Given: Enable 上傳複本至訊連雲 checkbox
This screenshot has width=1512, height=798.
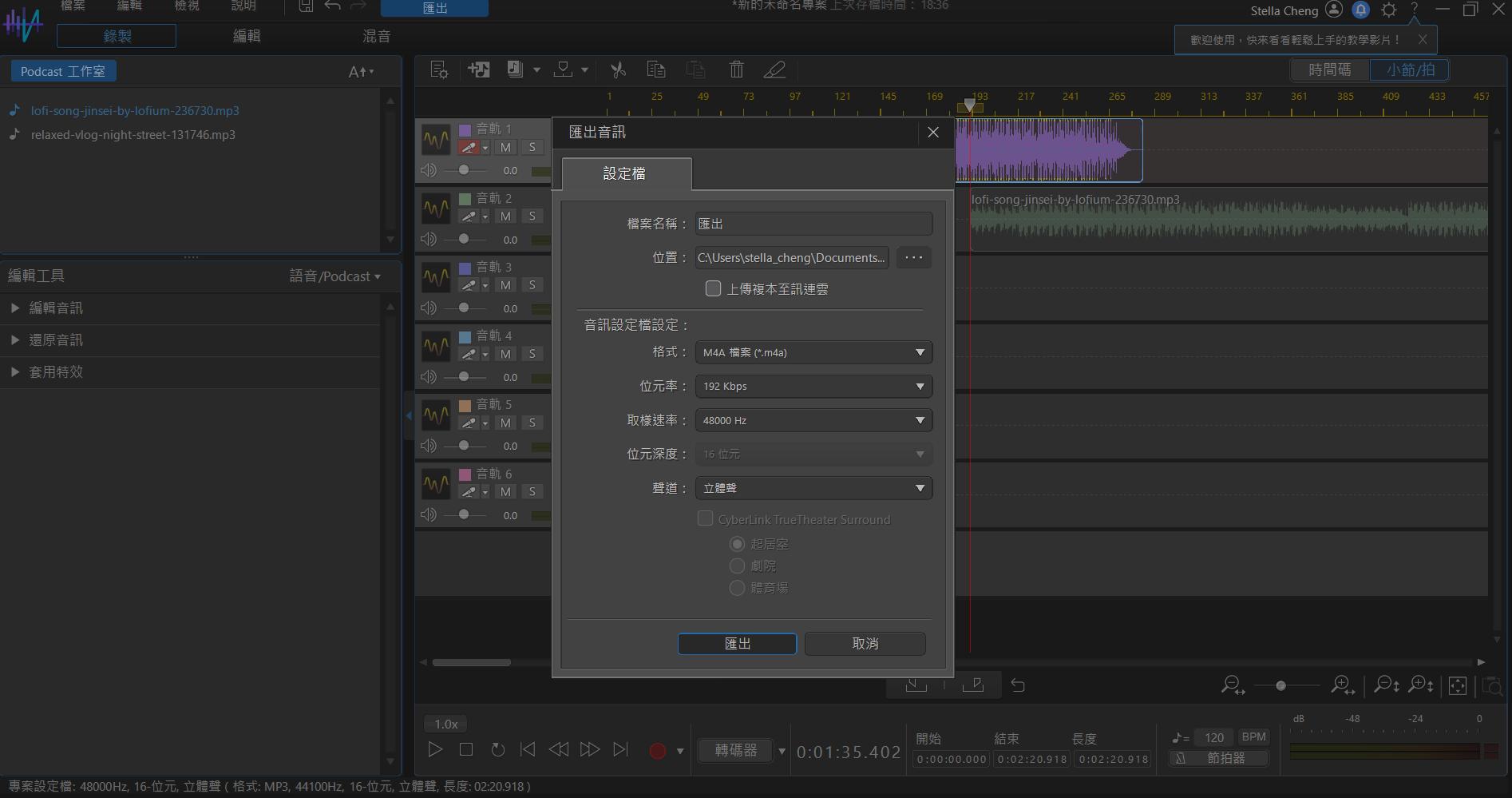Looking at the screenshot, I should [x=713, y=288].
